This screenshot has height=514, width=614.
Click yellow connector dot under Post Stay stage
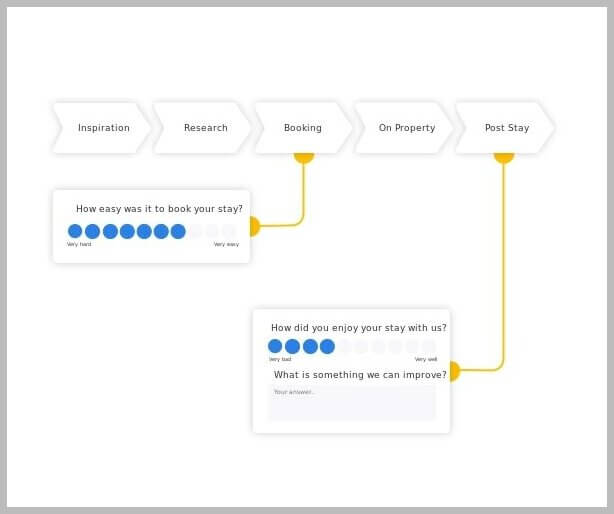(504, 155)
